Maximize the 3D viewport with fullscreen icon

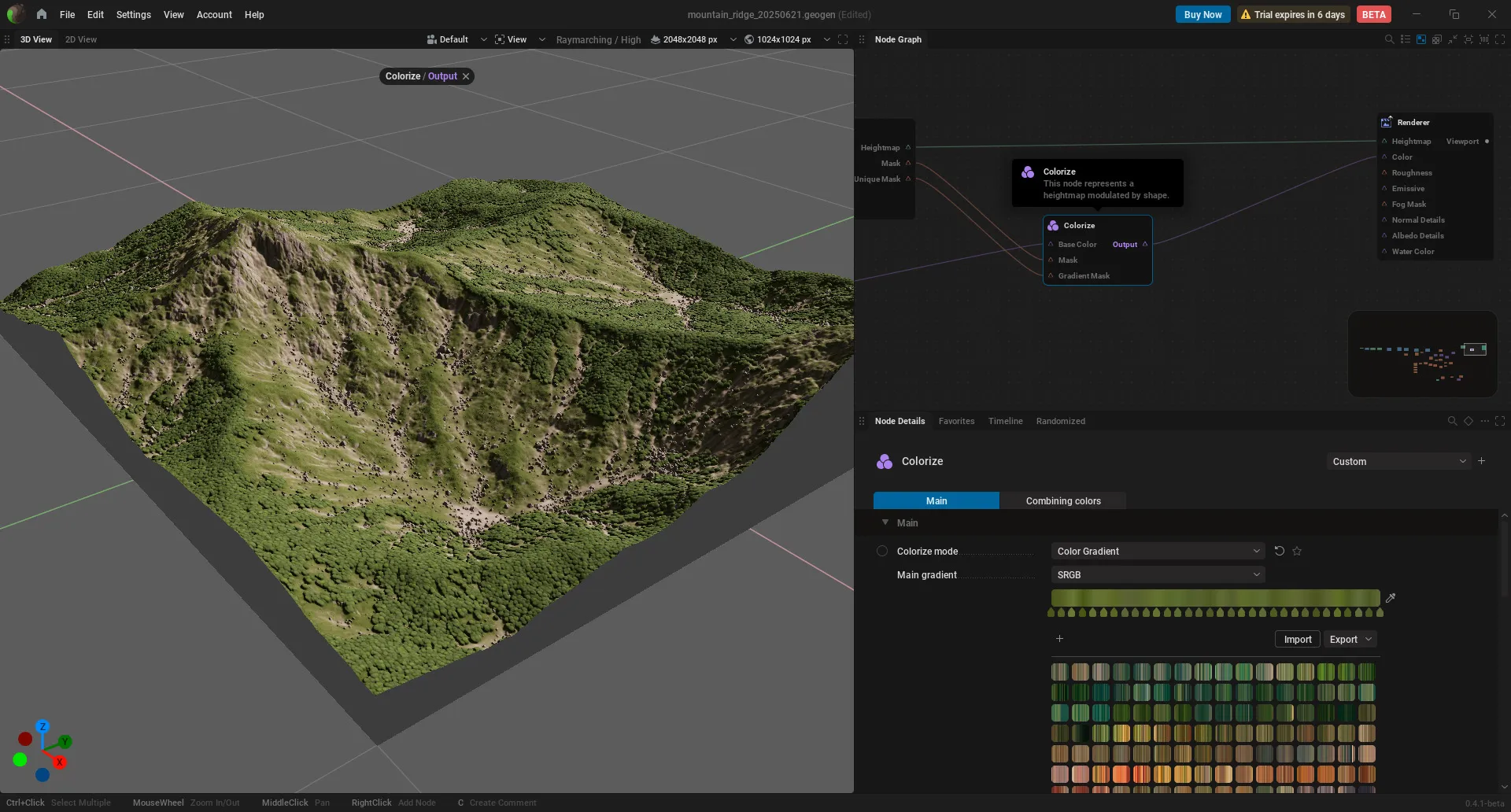click(843, 39)
